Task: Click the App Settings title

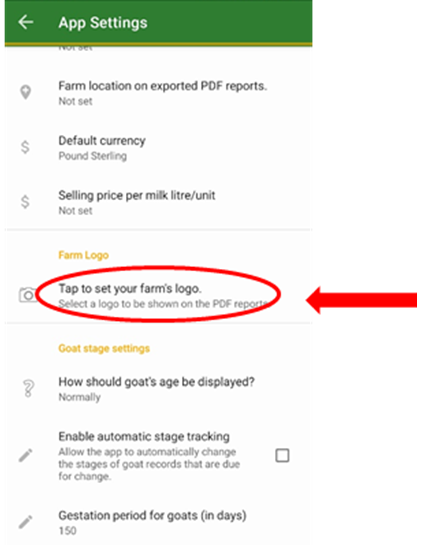Action: pos(103,23)
